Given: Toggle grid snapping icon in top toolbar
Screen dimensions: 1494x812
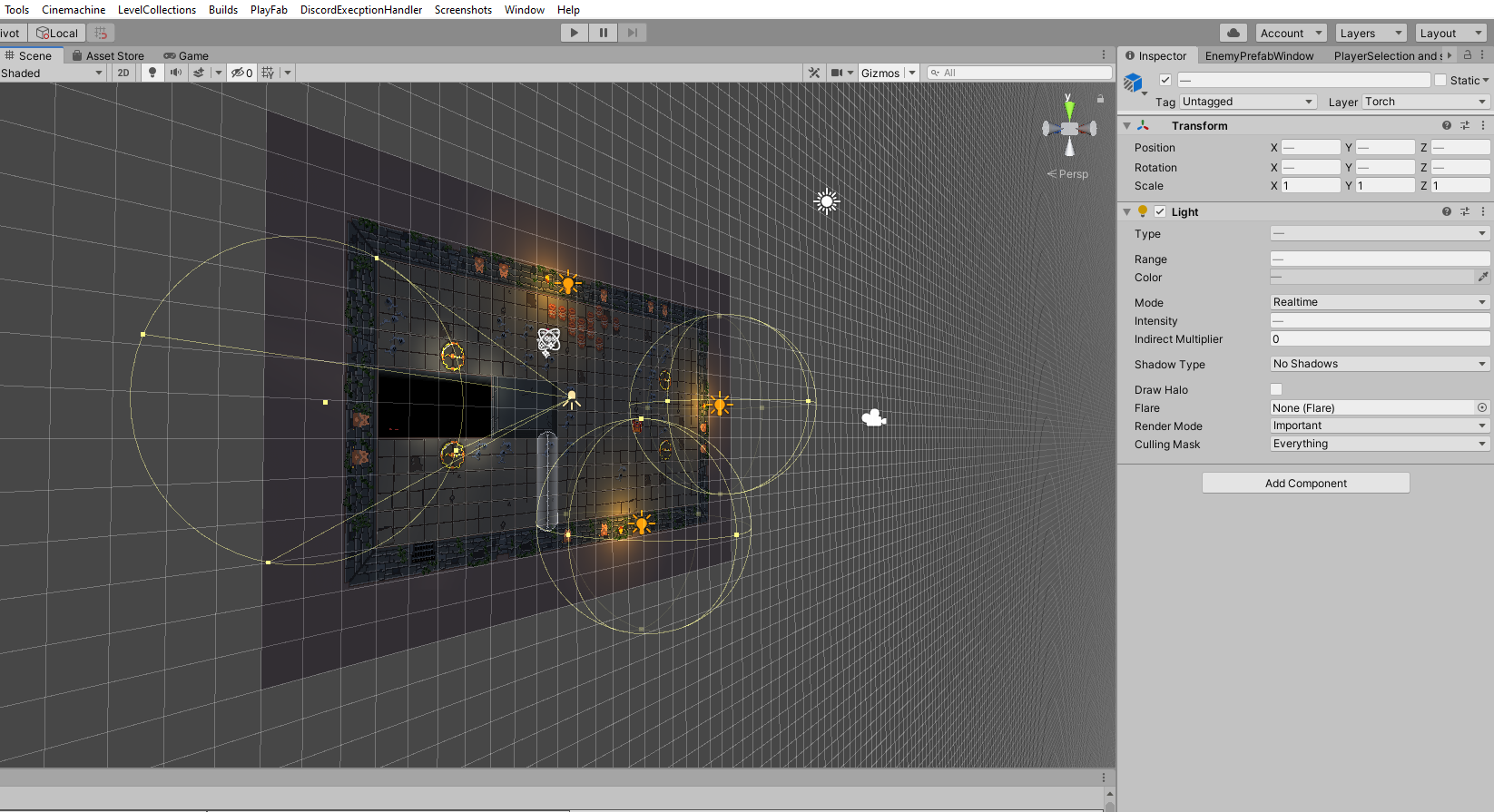Looking at the screenshot, I should (101, 33).
